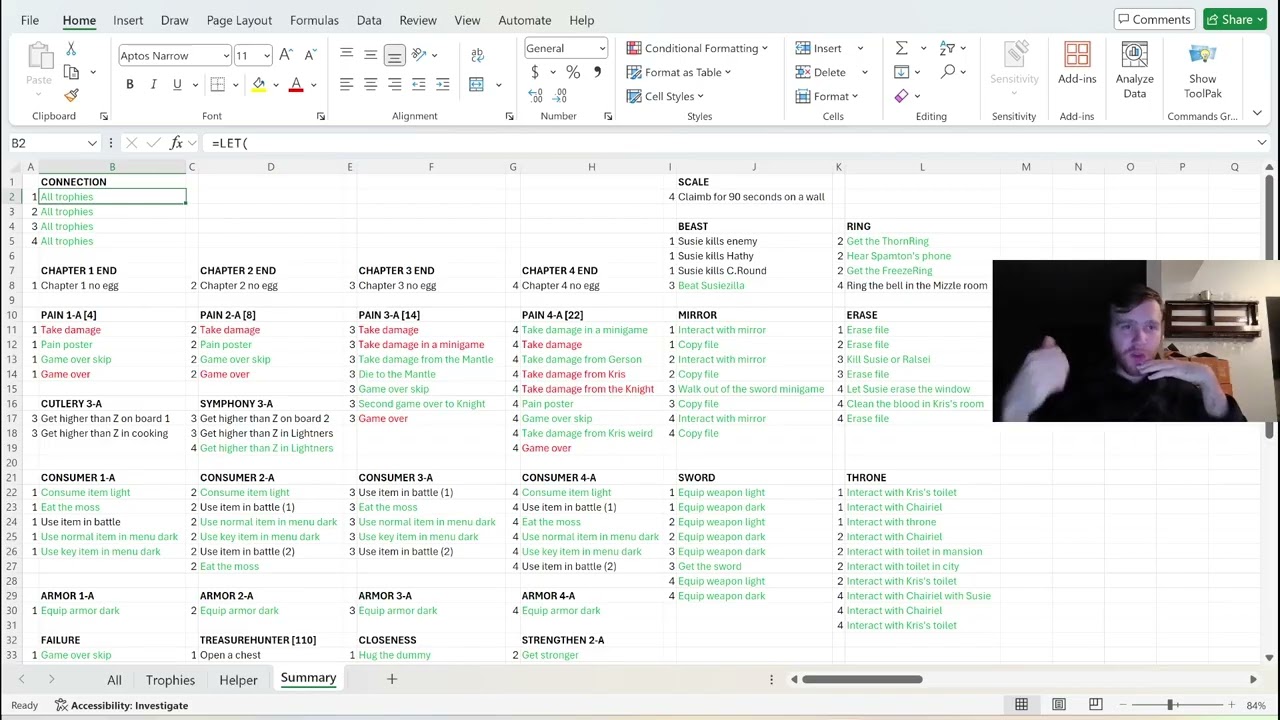The image size is (1280, 720).
Task: Click the Decrease Indent icon
Action: pos(419,84)
